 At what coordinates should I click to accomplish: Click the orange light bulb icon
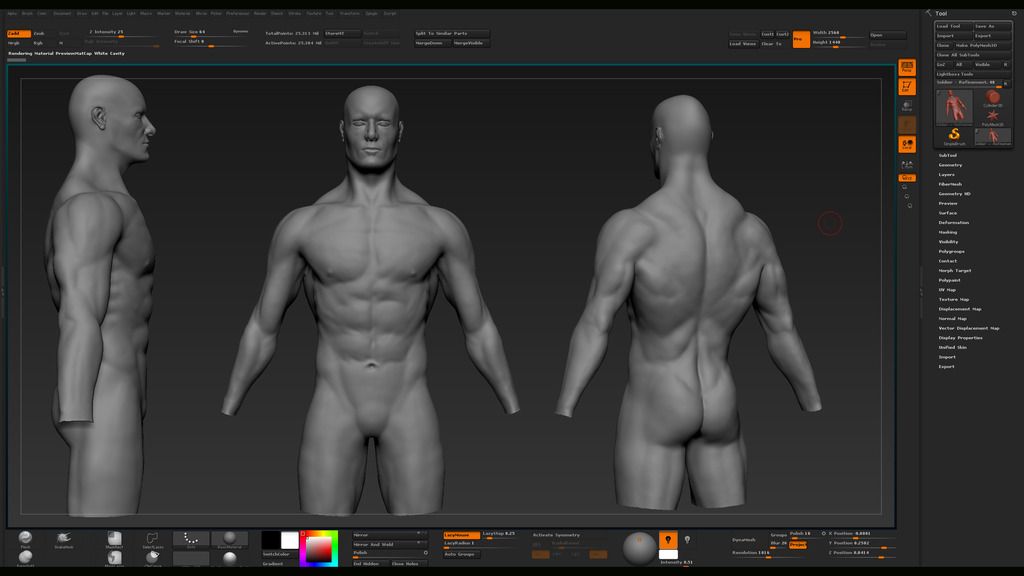668,540
